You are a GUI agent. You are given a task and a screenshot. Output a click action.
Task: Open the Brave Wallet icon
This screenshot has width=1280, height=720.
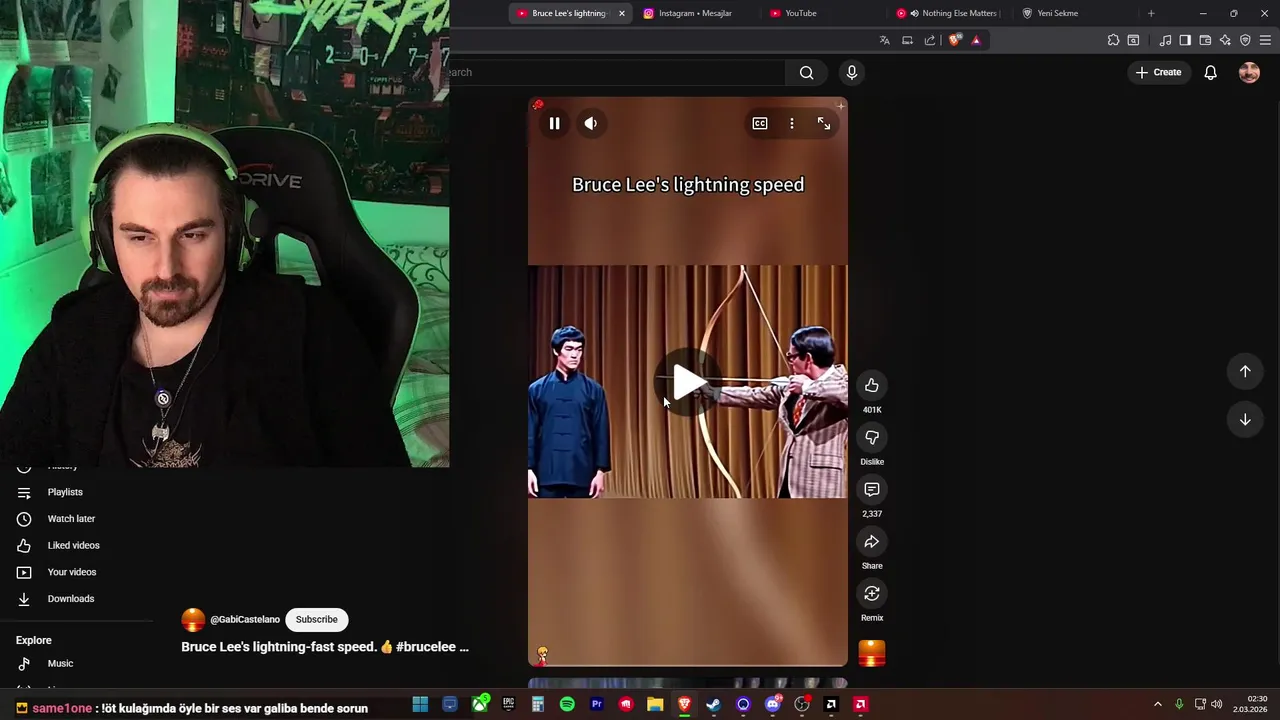1205,40
